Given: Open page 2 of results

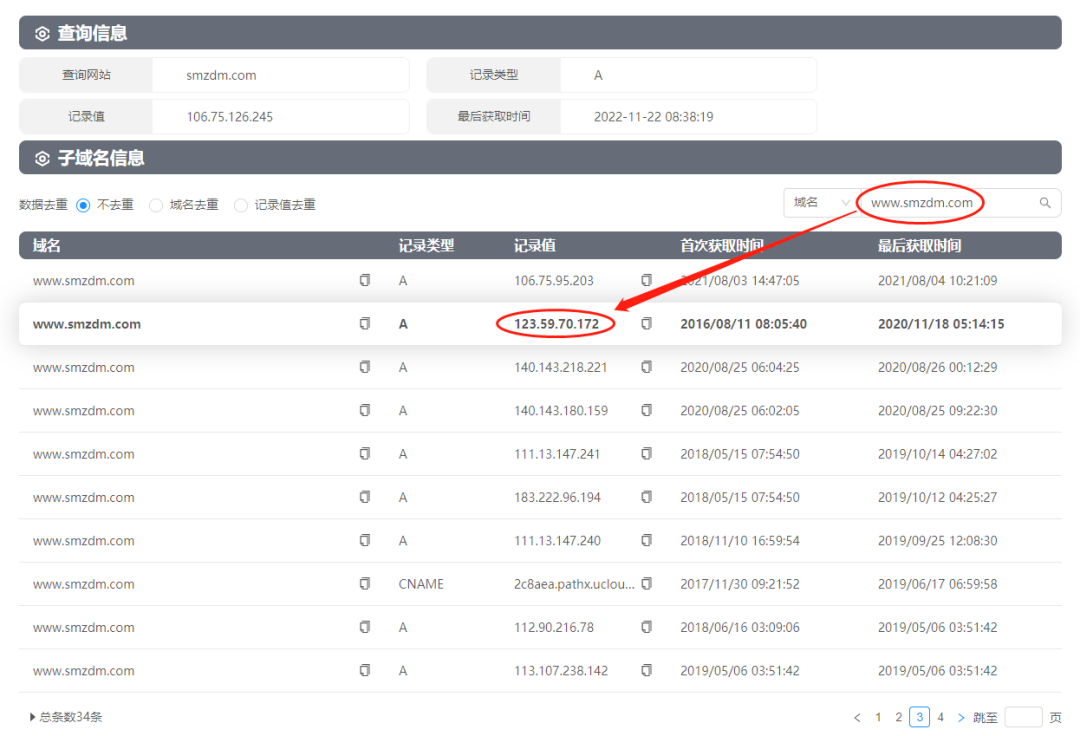Looking at the screenshot, I should (x=899, y=717).
